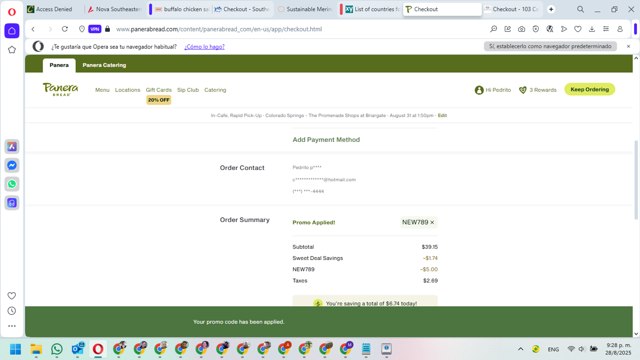Open sidebar more options three dots
640x360 pixels.
12,326
